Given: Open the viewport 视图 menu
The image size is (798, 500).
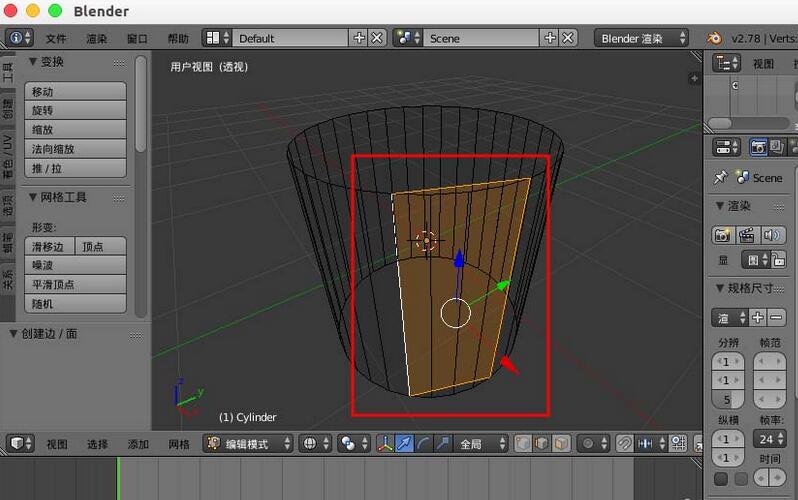Looking at the screenshot, I should click(x=57, y=445).
